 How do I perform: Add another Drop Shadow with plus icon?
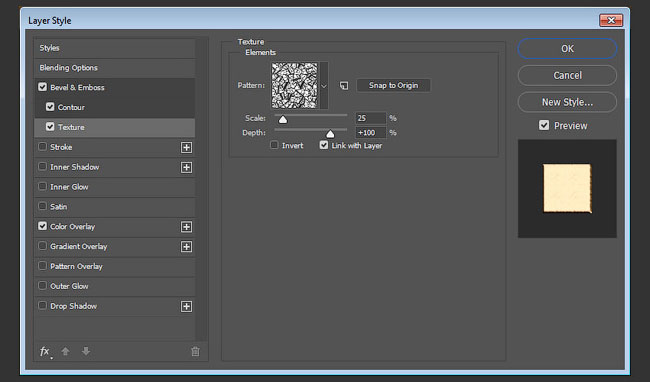coord(187,307)
